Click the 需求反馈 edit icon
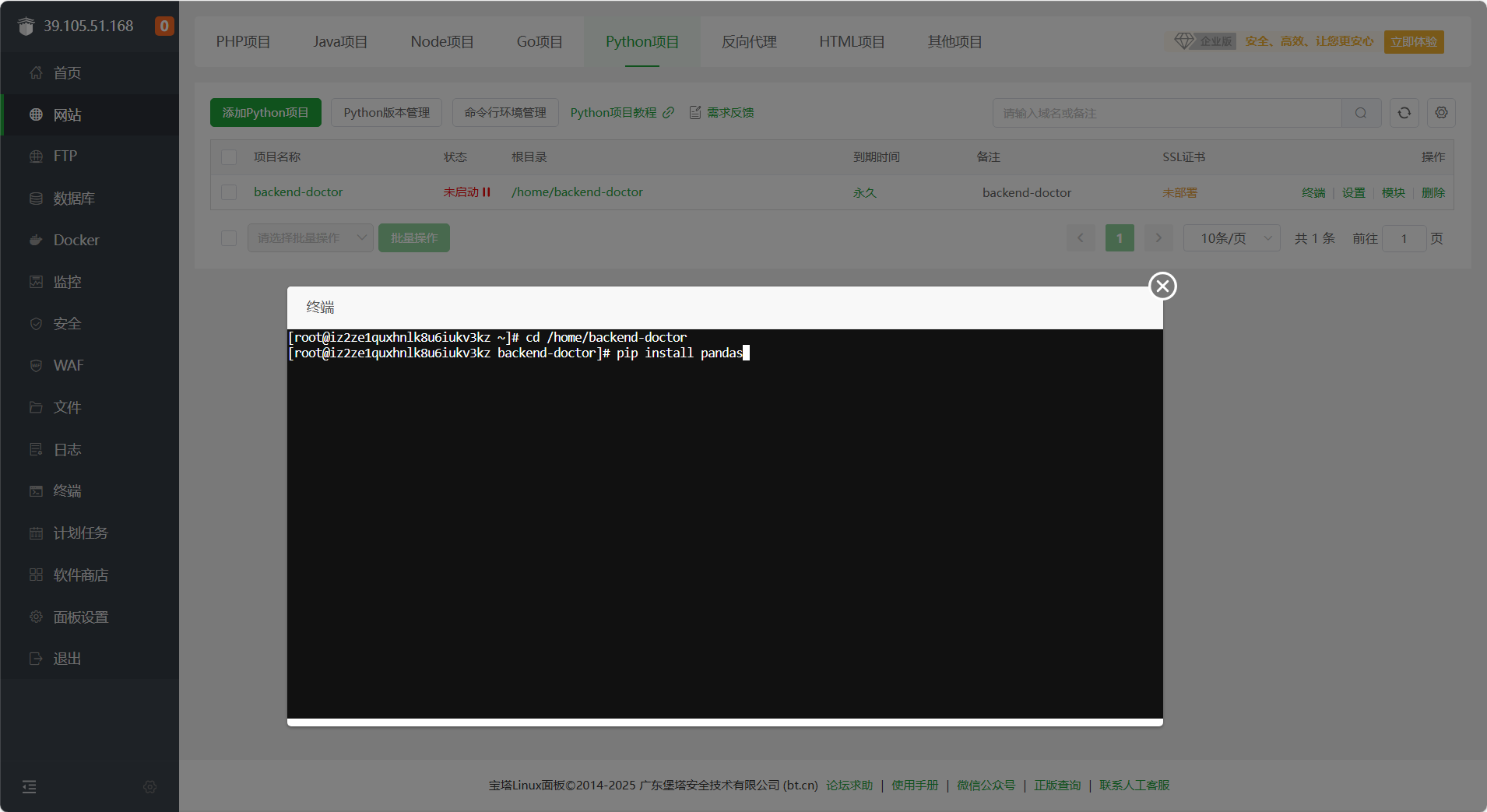 point(695,113)
